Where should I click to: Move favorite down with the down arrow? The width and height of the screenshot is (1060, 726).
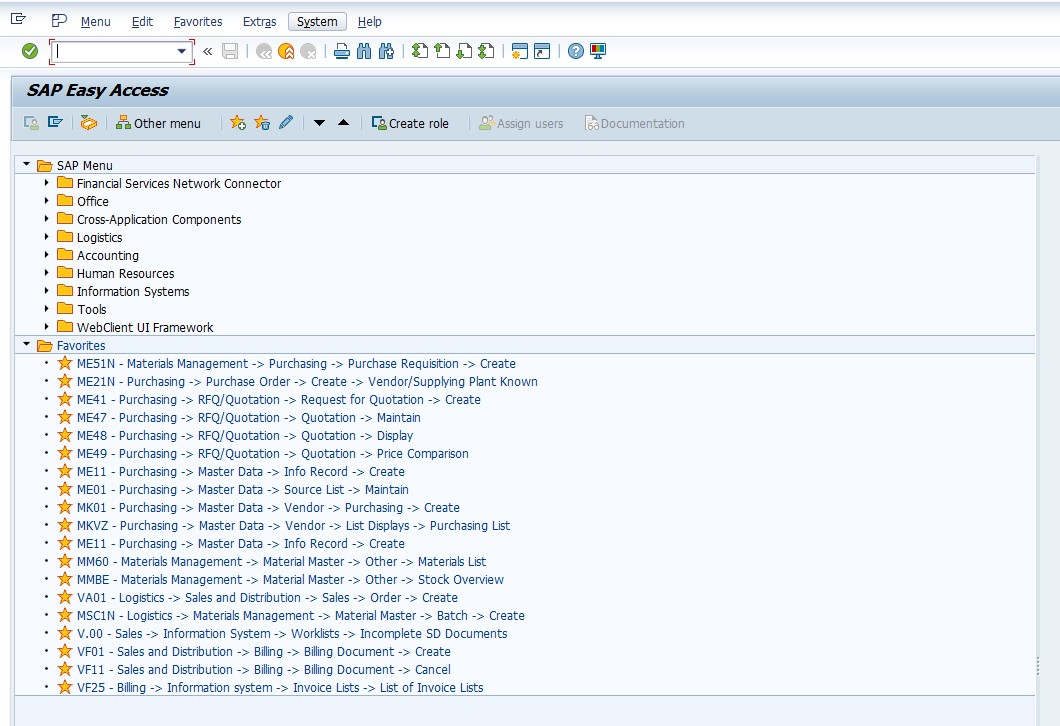pos(319,123)
